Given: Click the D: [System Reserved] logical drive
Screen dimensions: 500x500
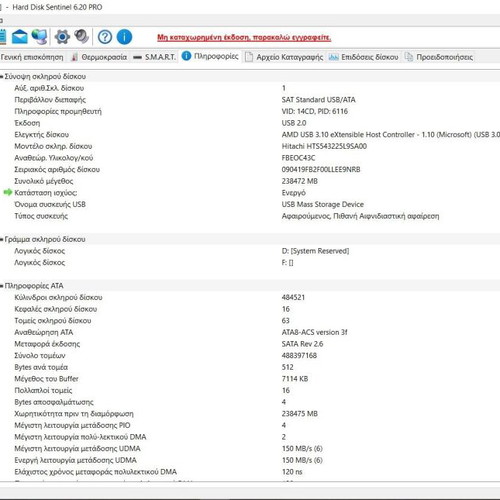Looking at the screenshot, I should pyautogui.click(x=315, y=251).
